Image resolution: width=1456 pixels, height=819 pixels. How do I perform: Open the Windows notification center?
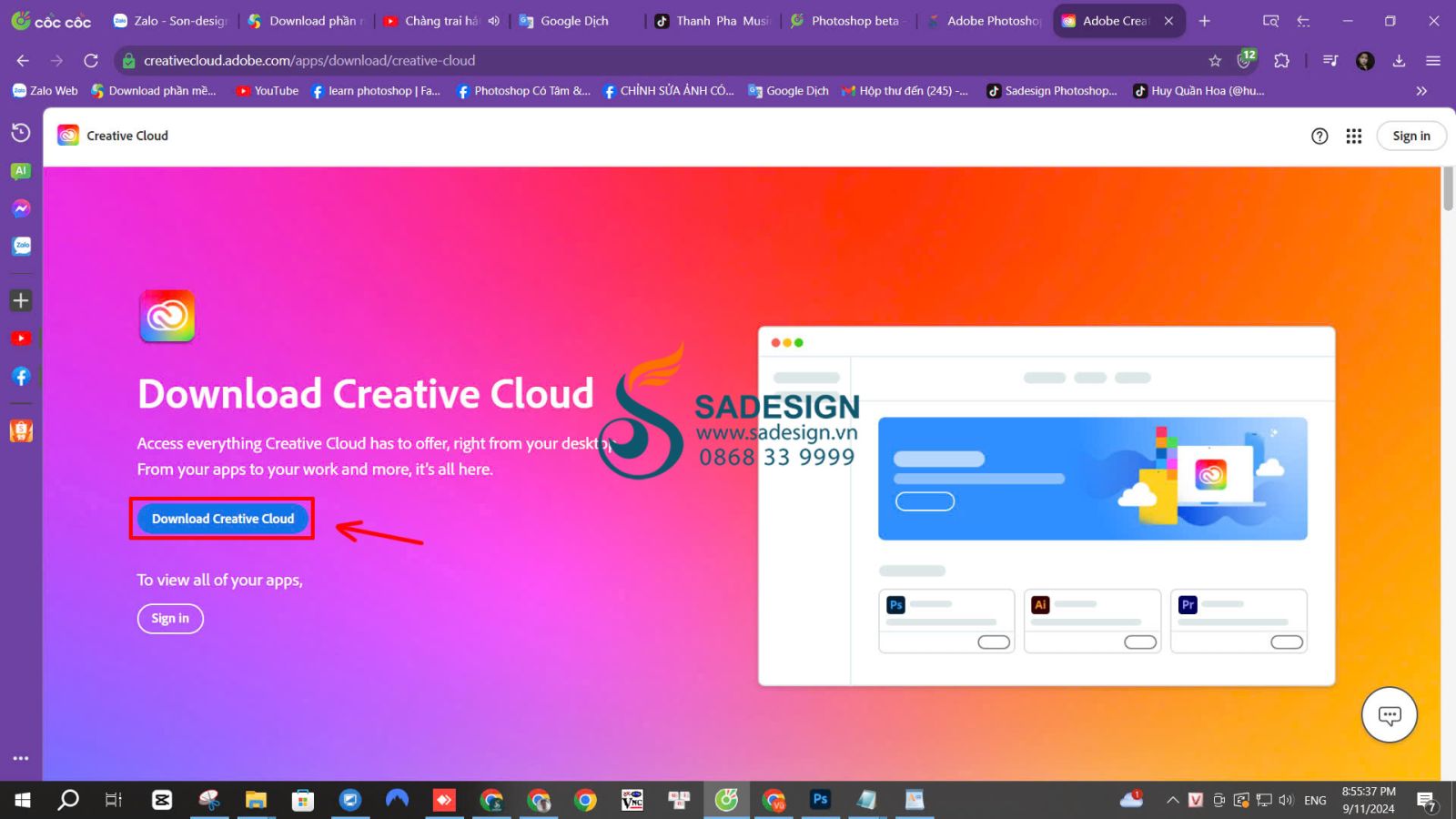click(x=1427, y=801)
